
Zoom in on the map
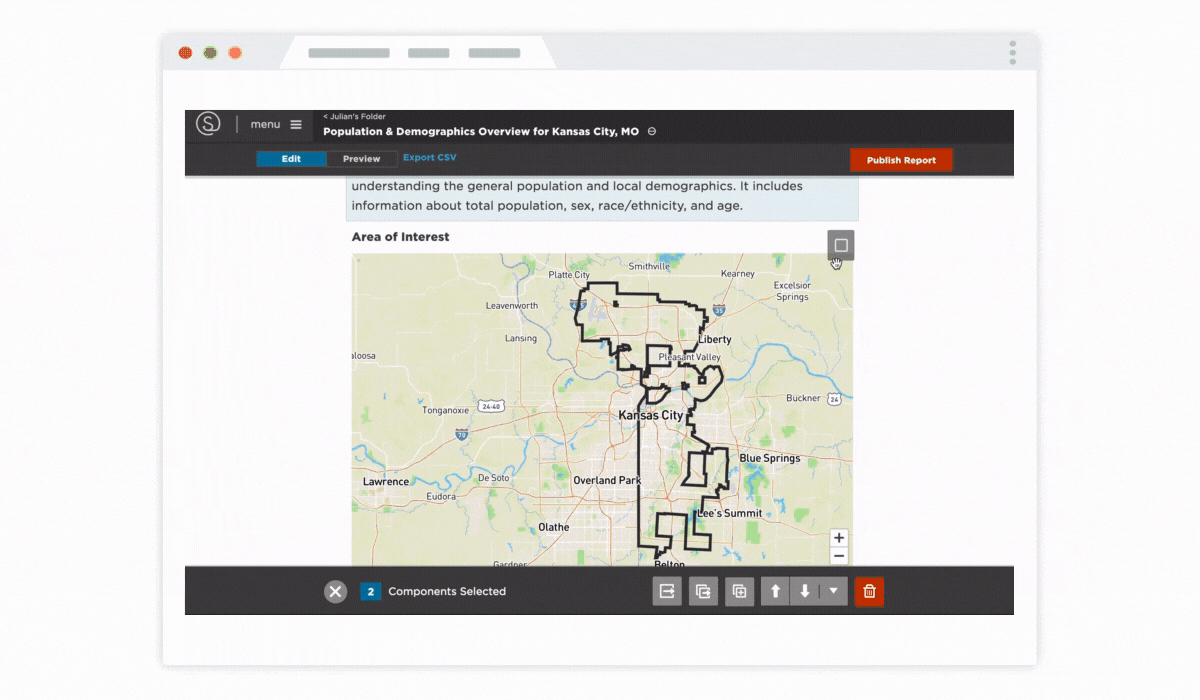(839, 538)
